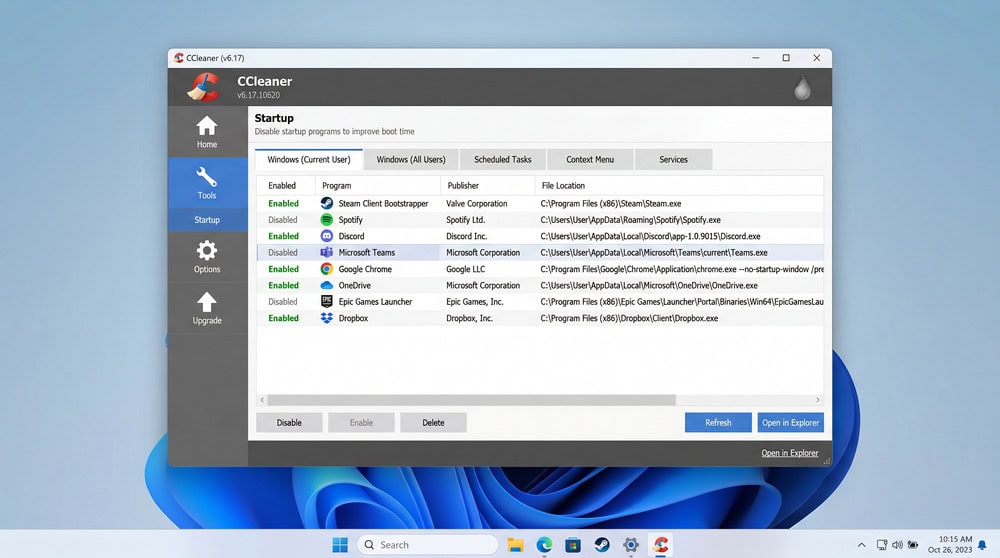Viewport: 1000px width, 558px height.
Task: Select the Google Chrome program icon
Action: [x=327, y=269]
